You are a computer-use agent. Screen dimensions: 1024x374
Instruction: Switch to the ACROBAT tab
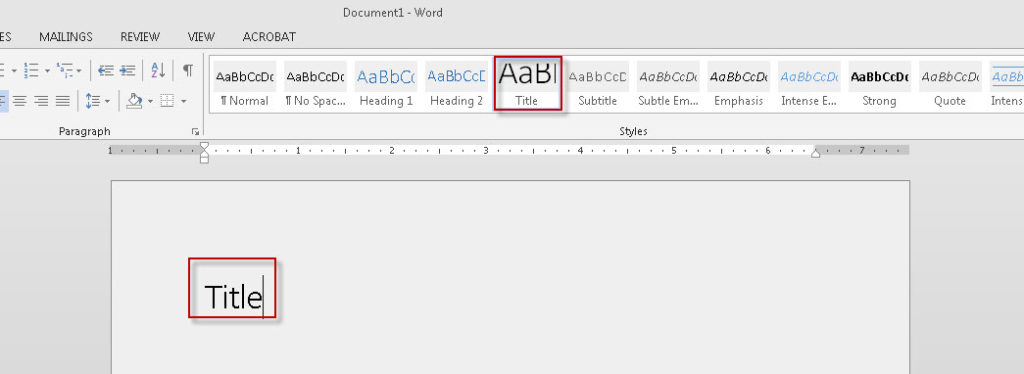(269, 37)
